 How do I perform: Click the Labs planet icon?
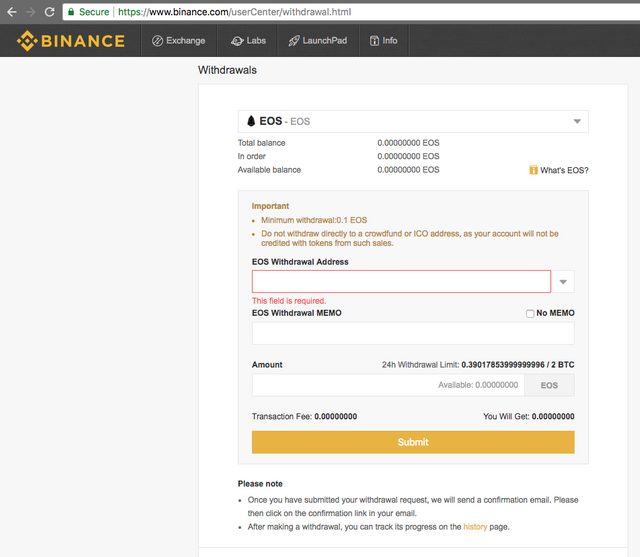pyautogui.click(x=237, y=41)
